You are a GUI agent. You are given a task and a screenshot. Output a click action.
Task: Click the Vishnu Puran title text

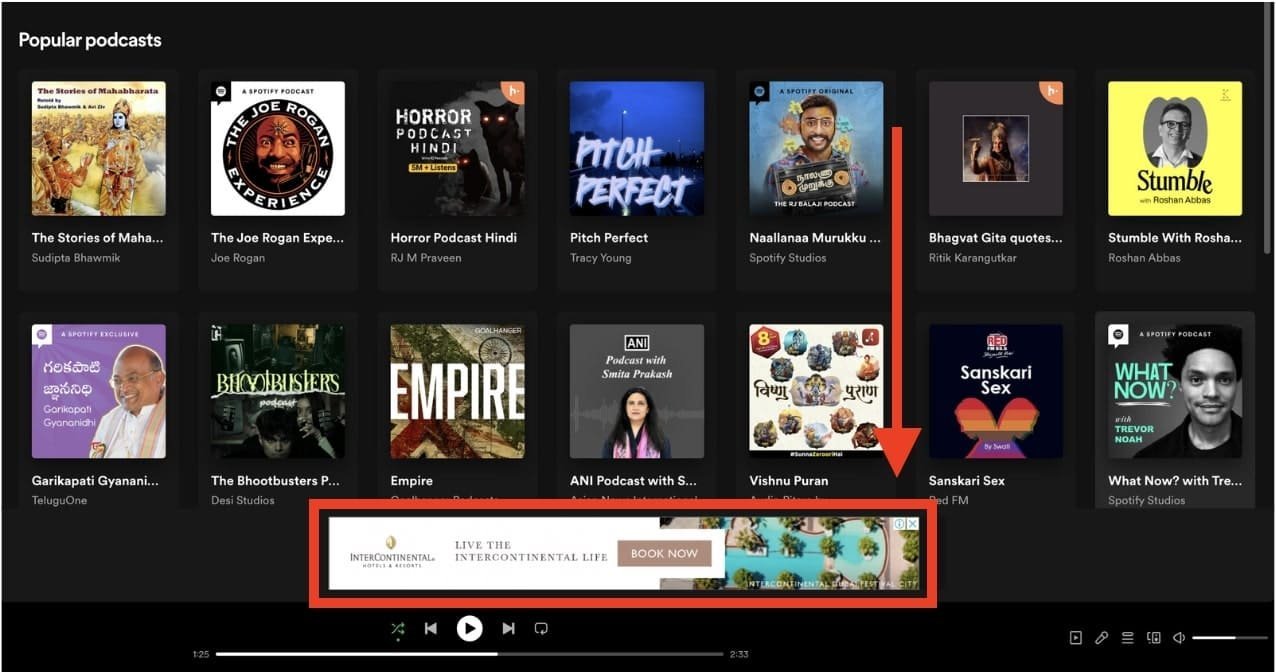click(789, 481)
